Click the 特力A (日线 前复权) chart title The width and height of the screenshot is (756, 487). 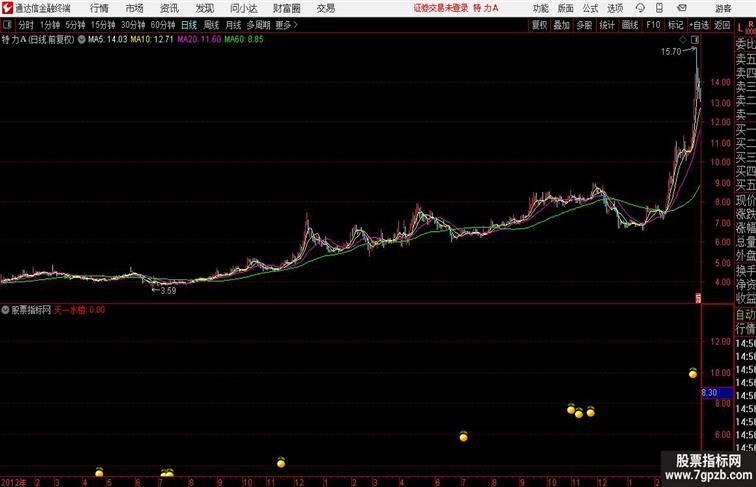[x=38, y=40]
